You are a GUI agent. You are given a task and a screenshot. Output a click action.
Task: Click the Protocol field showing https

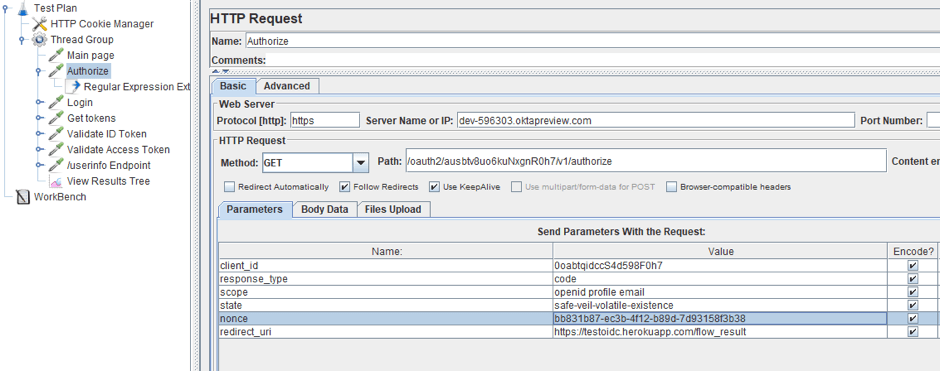coord(325,120)
